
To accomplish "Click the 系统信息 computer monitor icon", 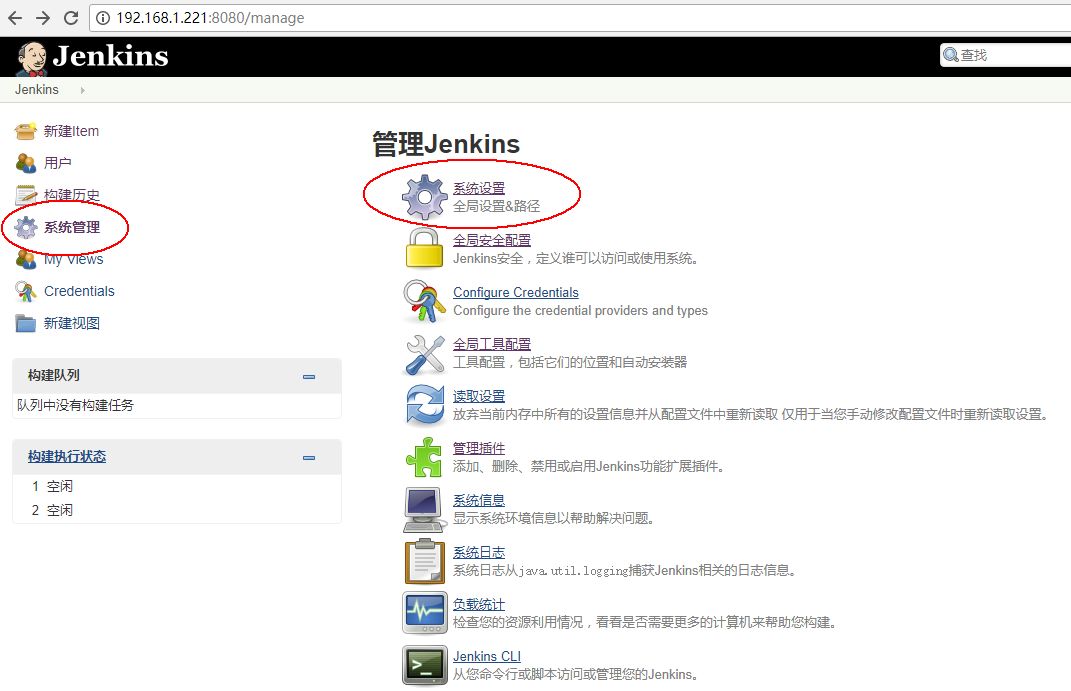I will [x=424, y=509].
